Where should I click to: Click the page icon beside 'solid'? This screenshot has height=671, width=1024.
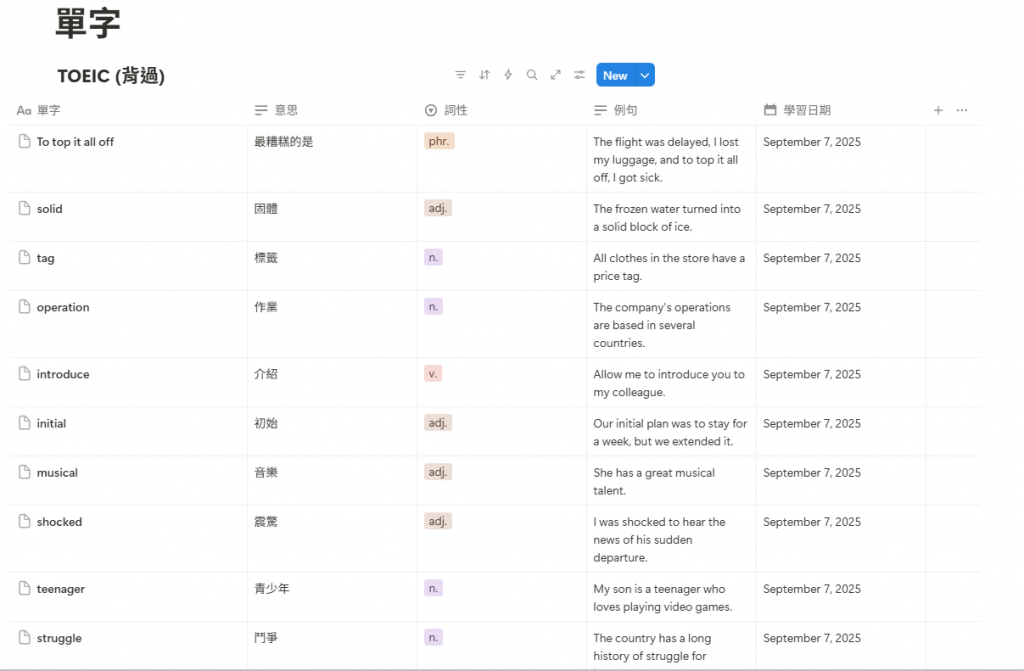25,209
